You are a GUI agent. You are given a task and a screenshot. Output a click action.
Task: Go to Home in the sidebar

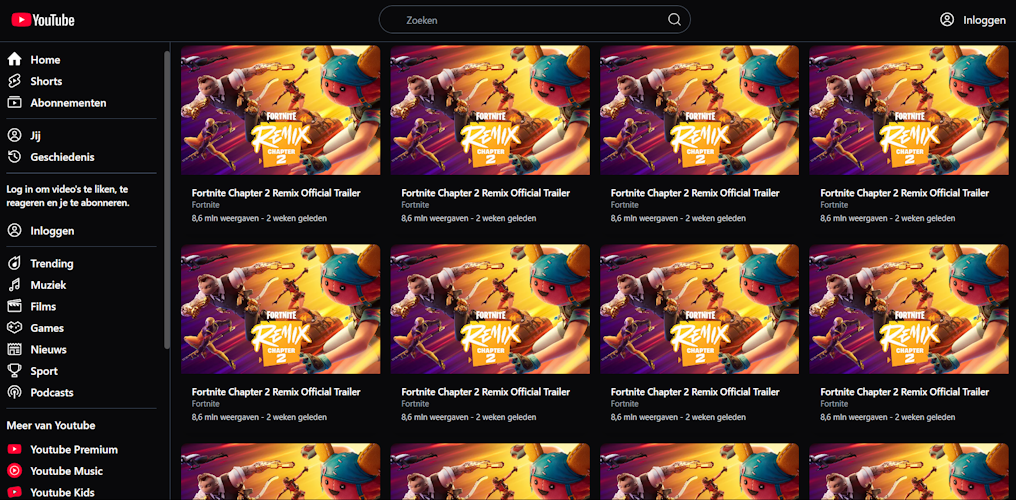click(45, 60)
